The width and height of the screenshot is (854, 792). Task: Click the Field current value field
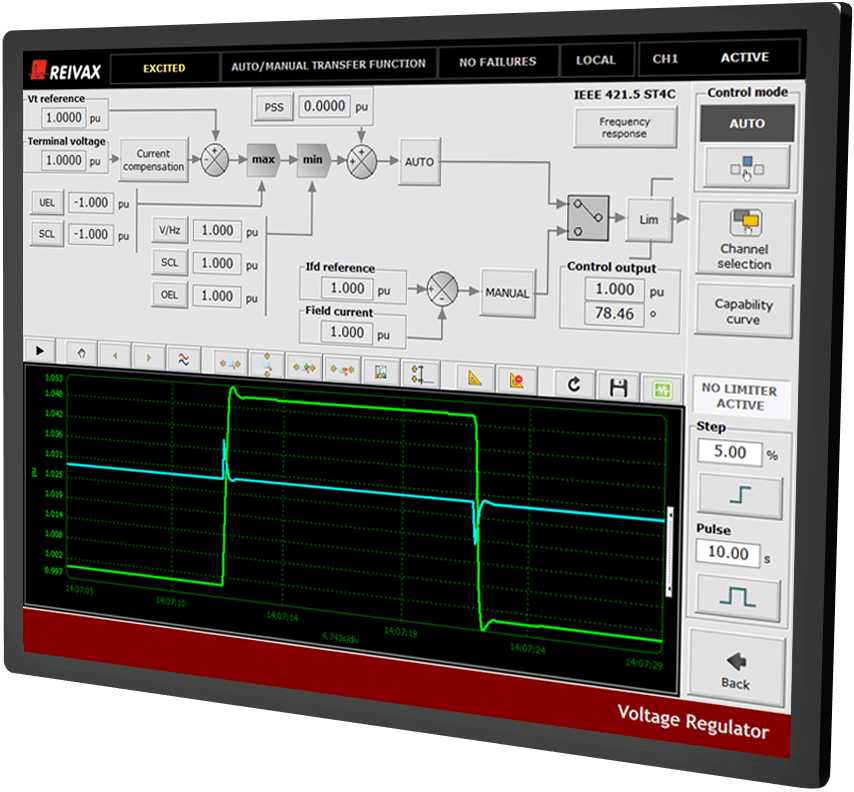click(x=347, y=332)
